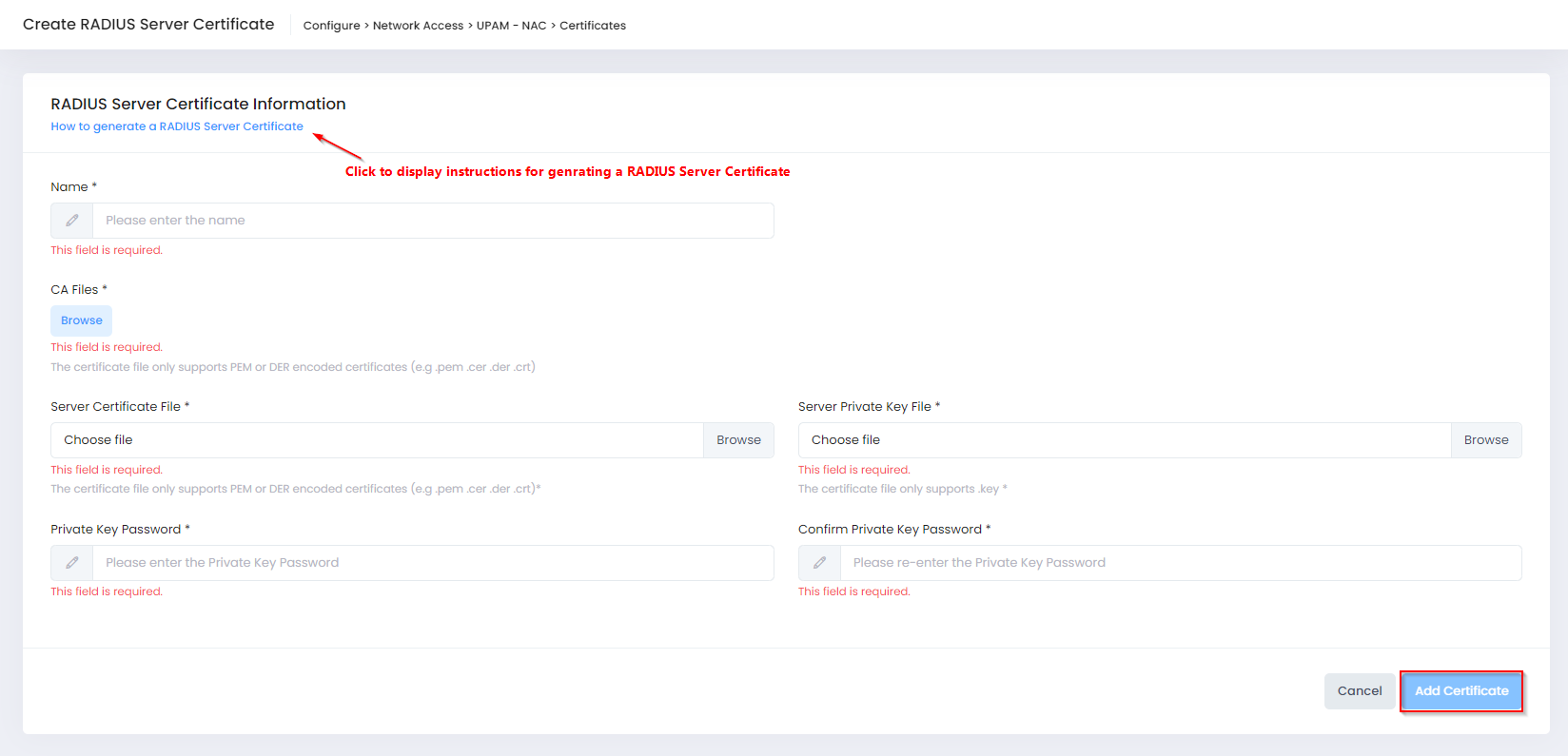The width and height of the screenshot is (1568, 756).
Task: Cancel the certificate creation
Action: (1359, 691)
